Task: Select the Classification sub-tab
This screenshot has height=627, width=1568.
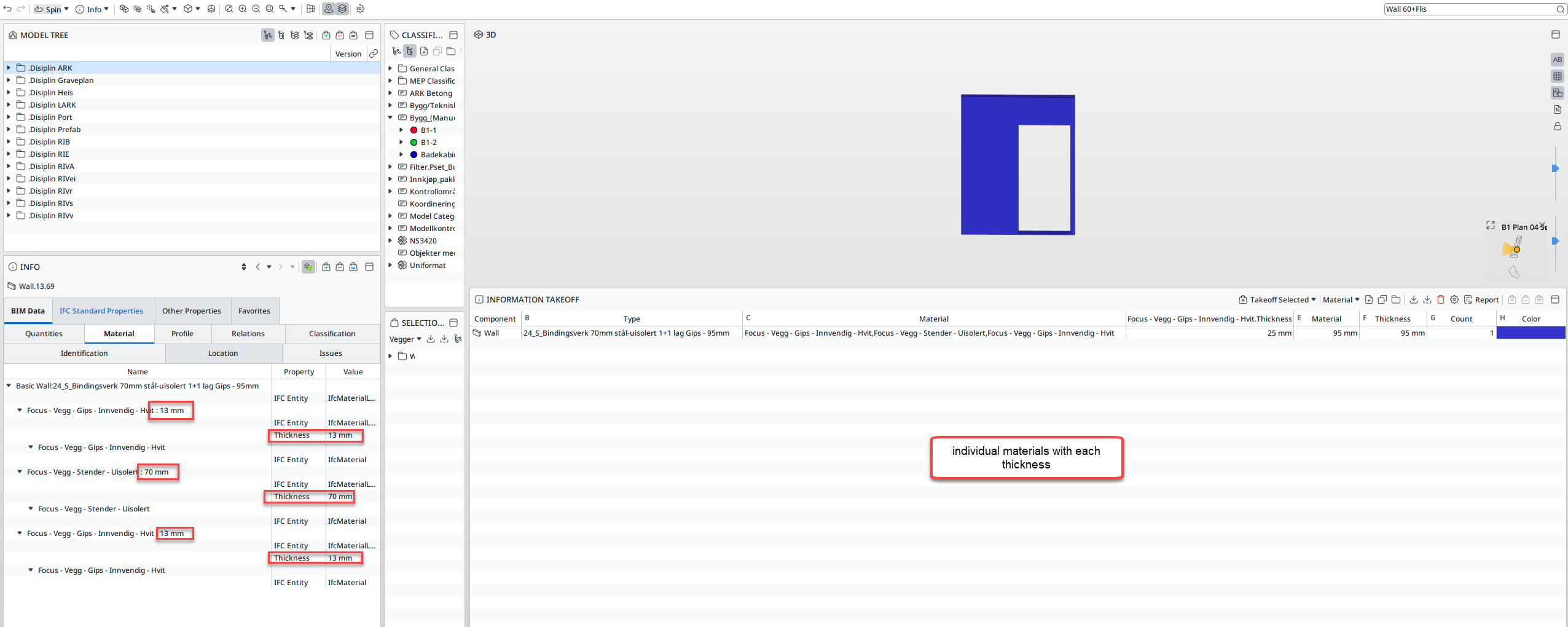Action: [x=332, y=333]
